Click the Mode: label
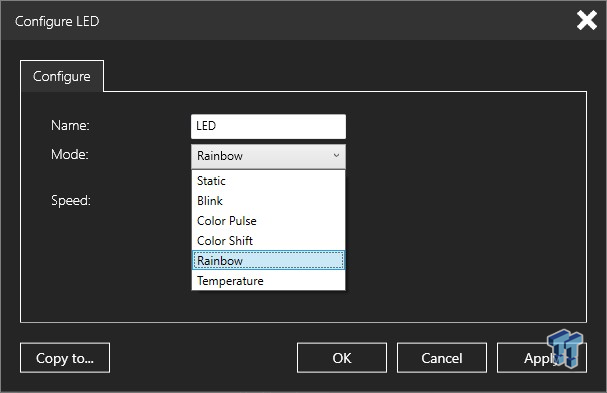This screenshot has width=607, height=393. coord(70,154)
